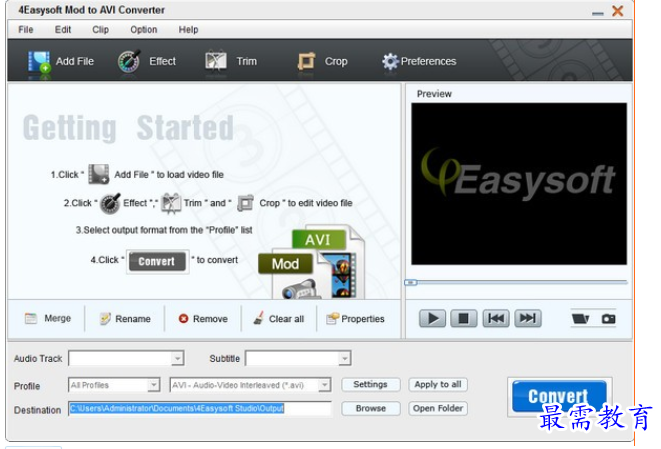The image size is (661, 449).
Task: Select the Trim tool
Action: (231, 62)
